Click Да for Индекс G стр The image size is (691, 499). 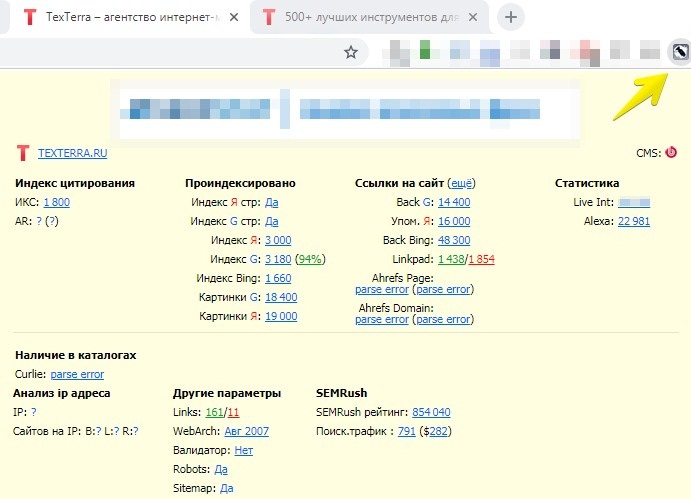point(271,221)
